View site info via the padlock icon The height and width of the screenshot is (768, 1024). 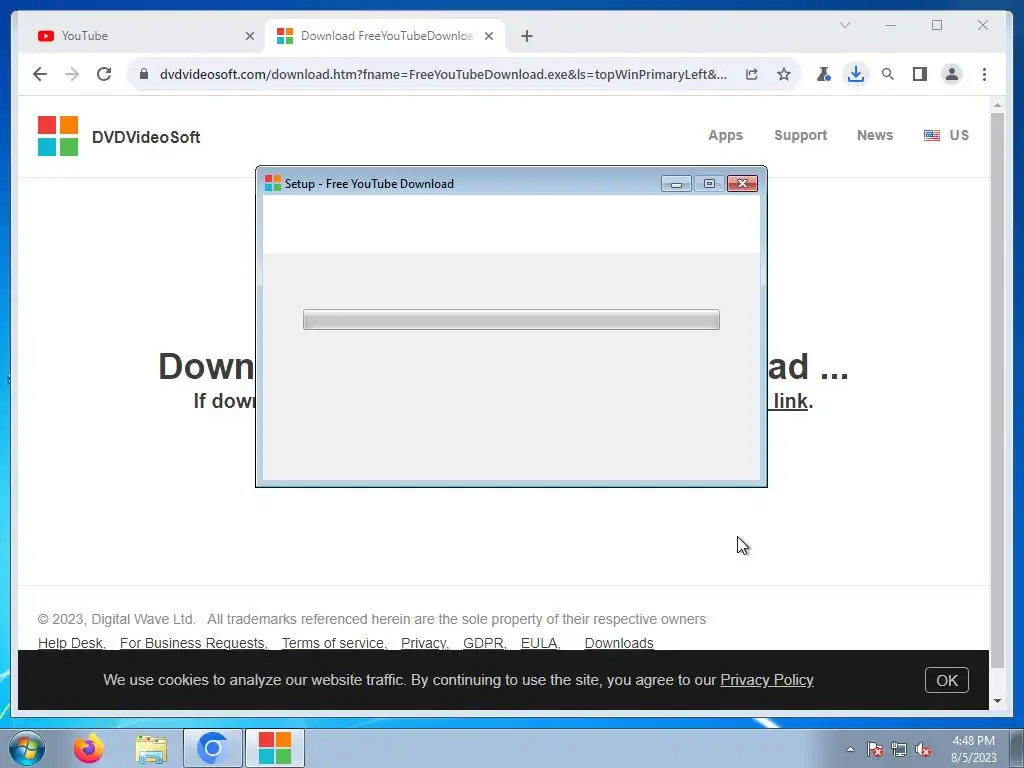click(x=144, y=74)
